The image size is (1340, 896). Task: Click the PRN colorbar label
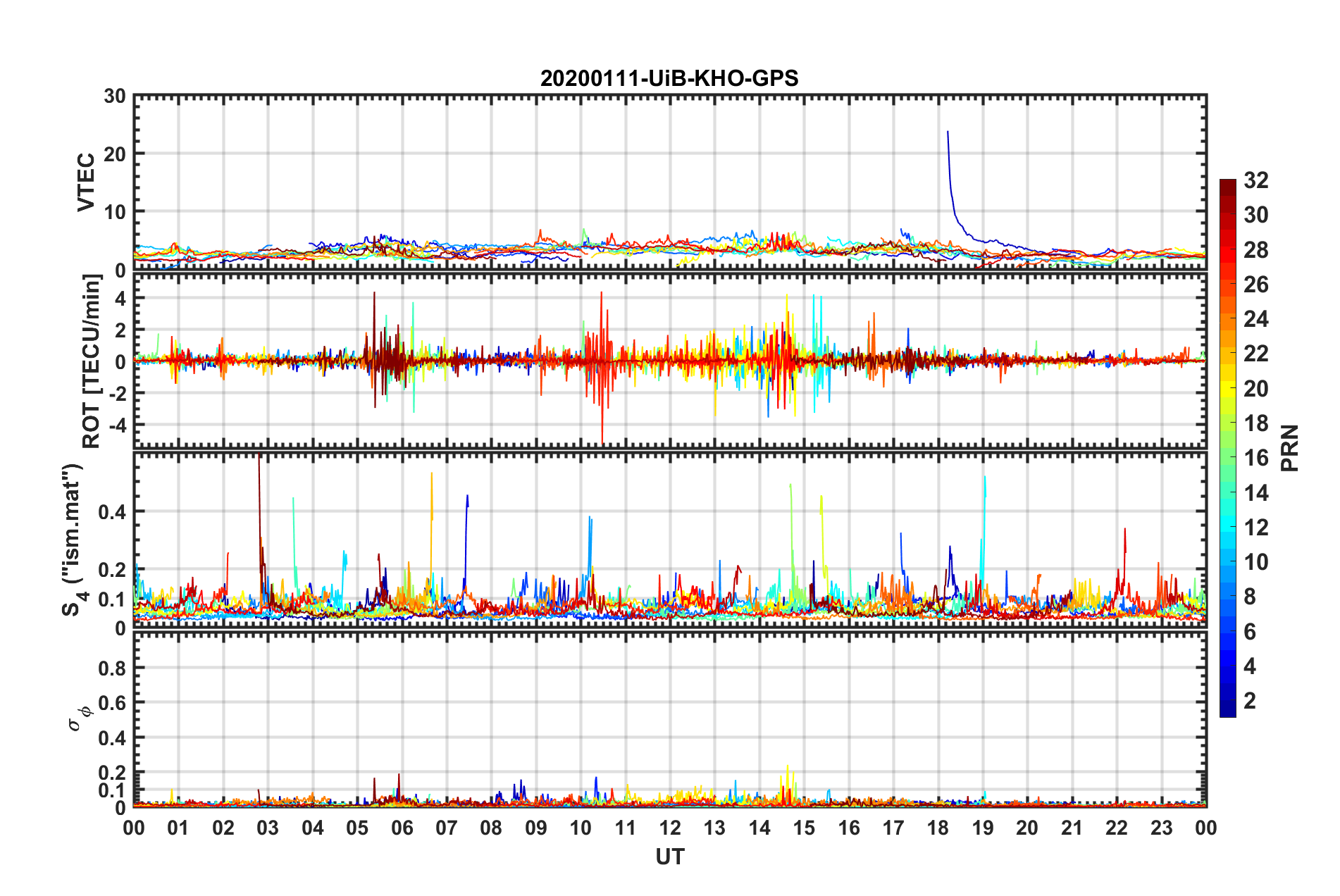tap(1290, 448)
